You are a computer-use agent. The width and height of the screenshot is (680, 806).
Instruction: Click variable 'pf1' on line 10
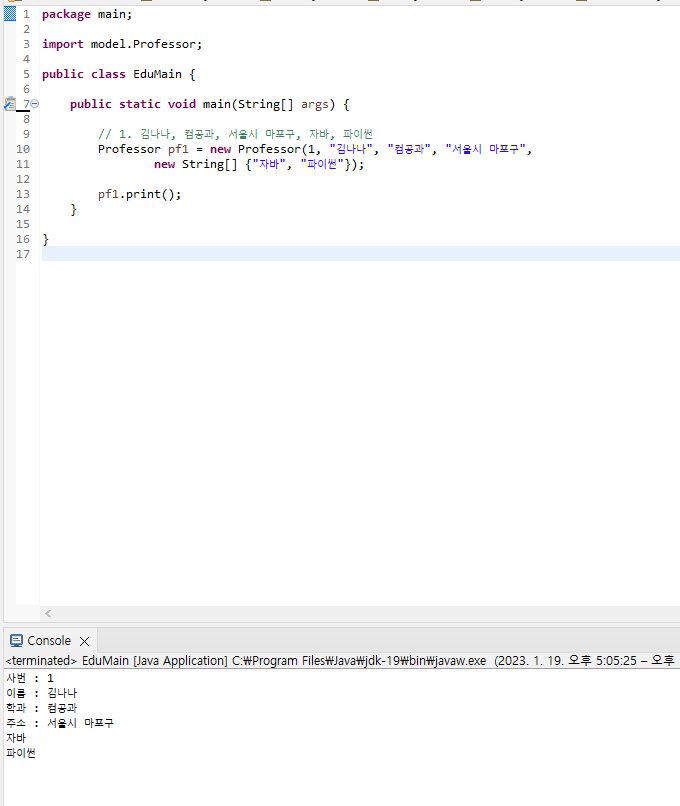pyautogui.click(x=178, y=149)
